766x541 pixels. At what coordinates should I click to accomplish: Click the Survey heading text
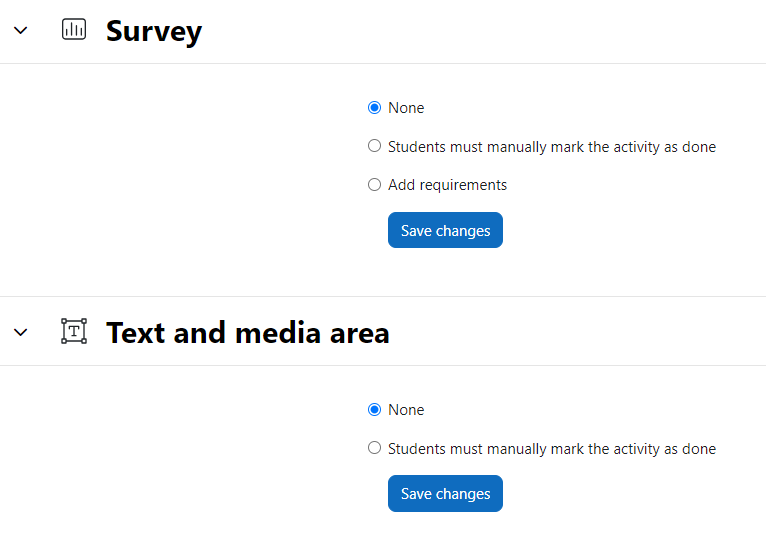[x=154, y=31]
